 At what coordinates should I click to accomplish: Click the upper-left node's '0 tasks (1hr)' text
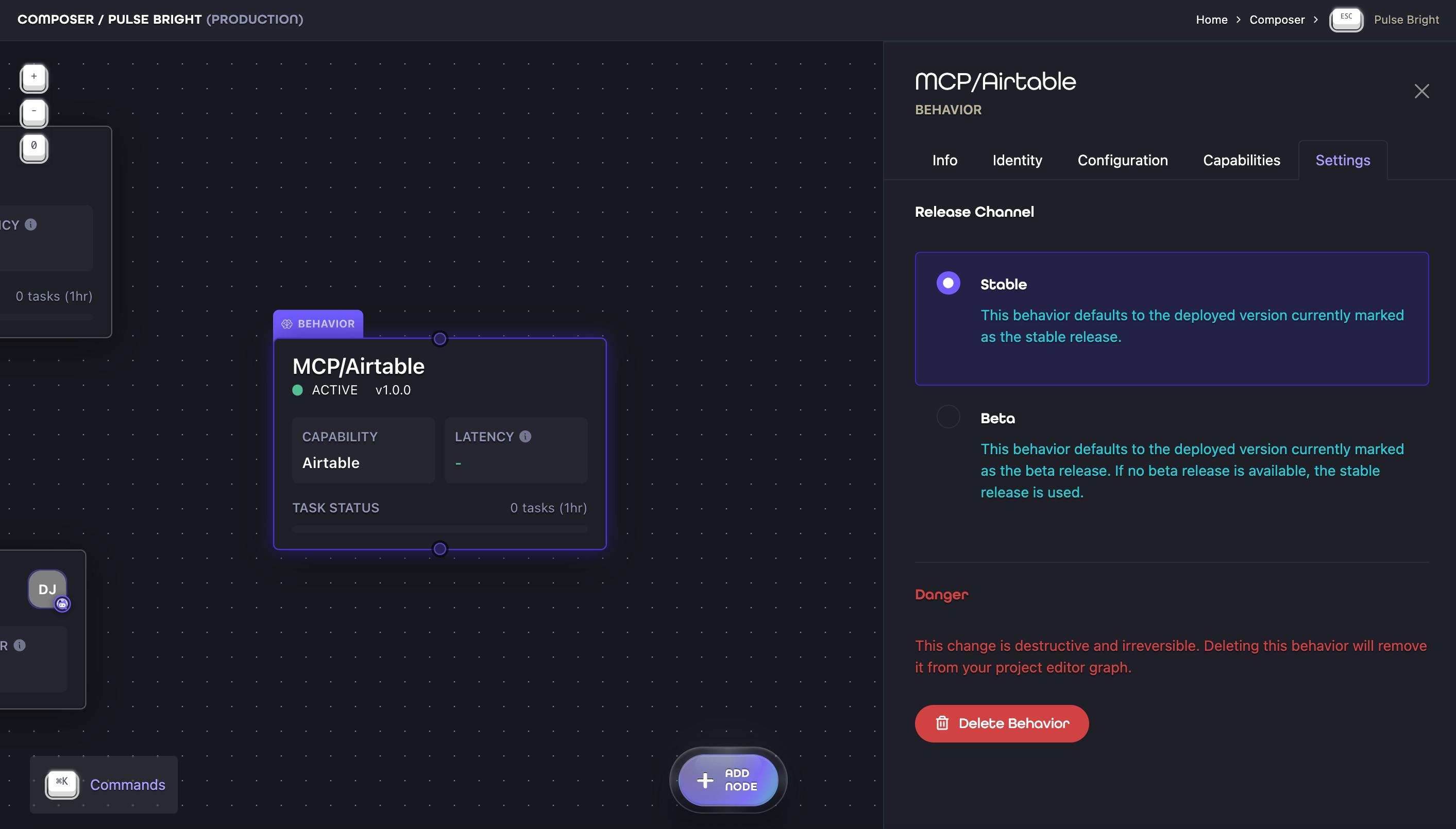click(x=54, y=296)
